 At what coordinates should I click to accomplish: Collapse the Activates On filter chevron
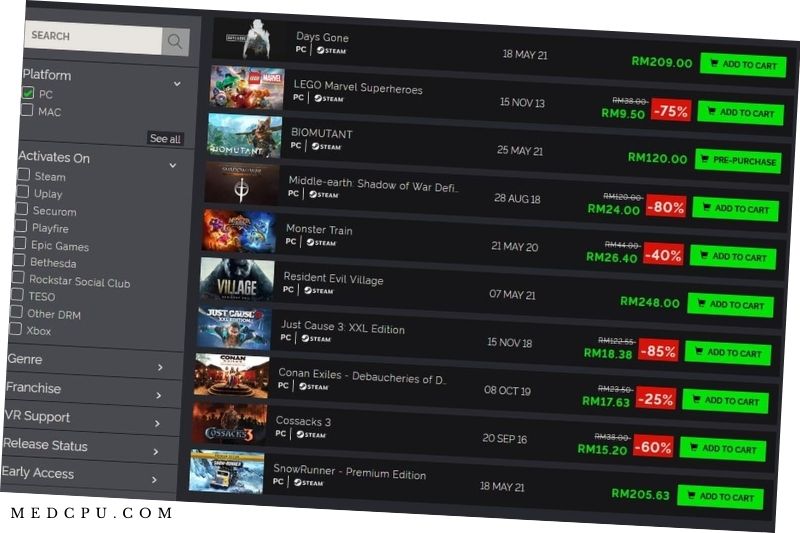(173, 165)
